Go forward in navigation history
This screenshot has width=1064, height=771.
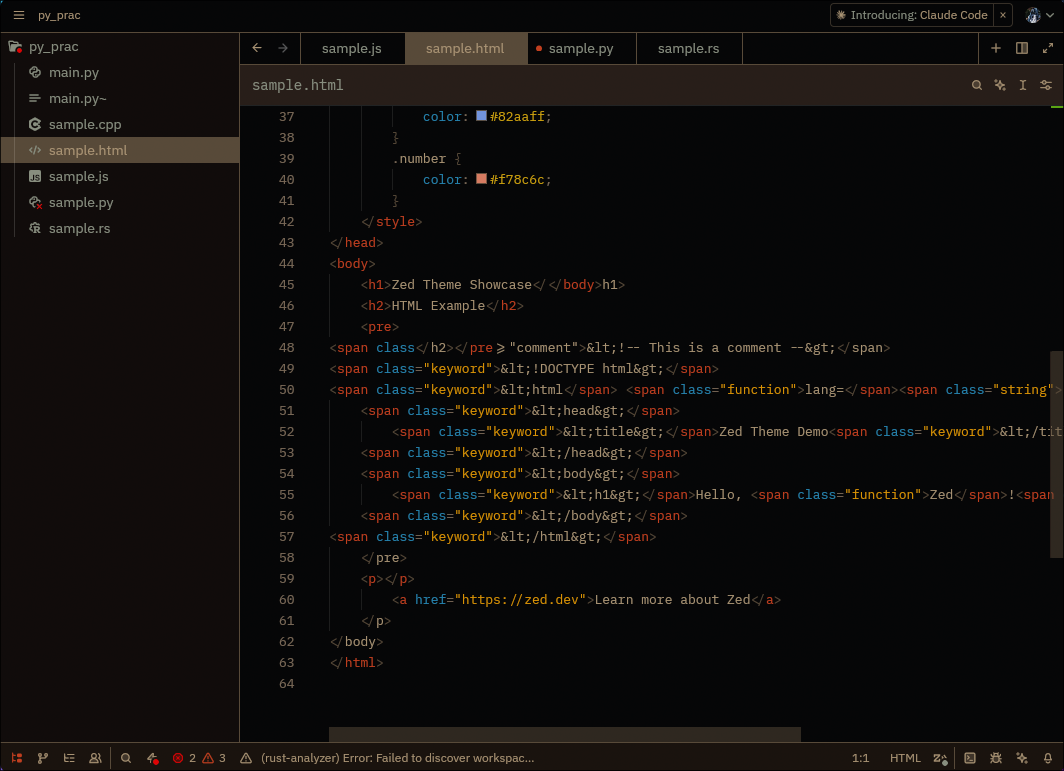click(x=283, y=48)
